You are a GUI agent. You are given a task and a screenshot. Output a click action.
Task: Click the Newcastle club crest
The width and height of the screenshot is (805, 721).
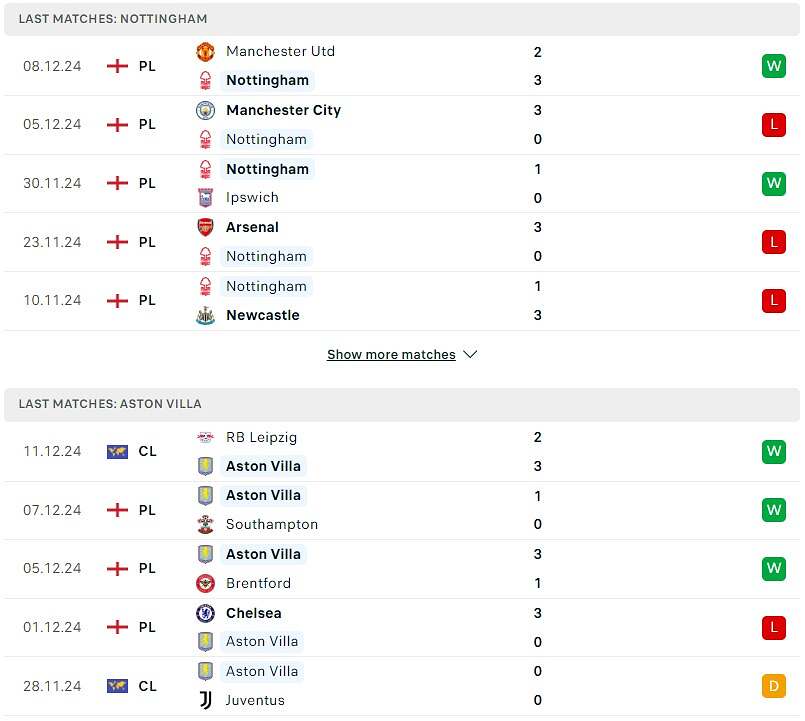pyautogui.click(x=205, y=315)
